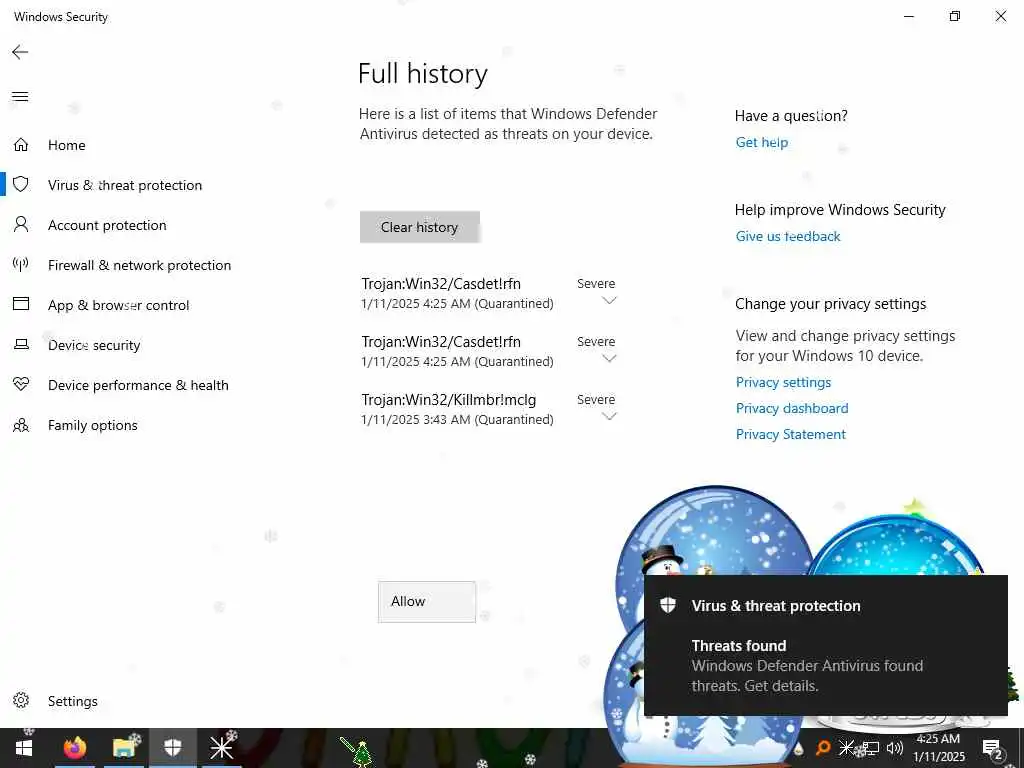
Task: Click the Account protection person icon
Action: (21, 224)
